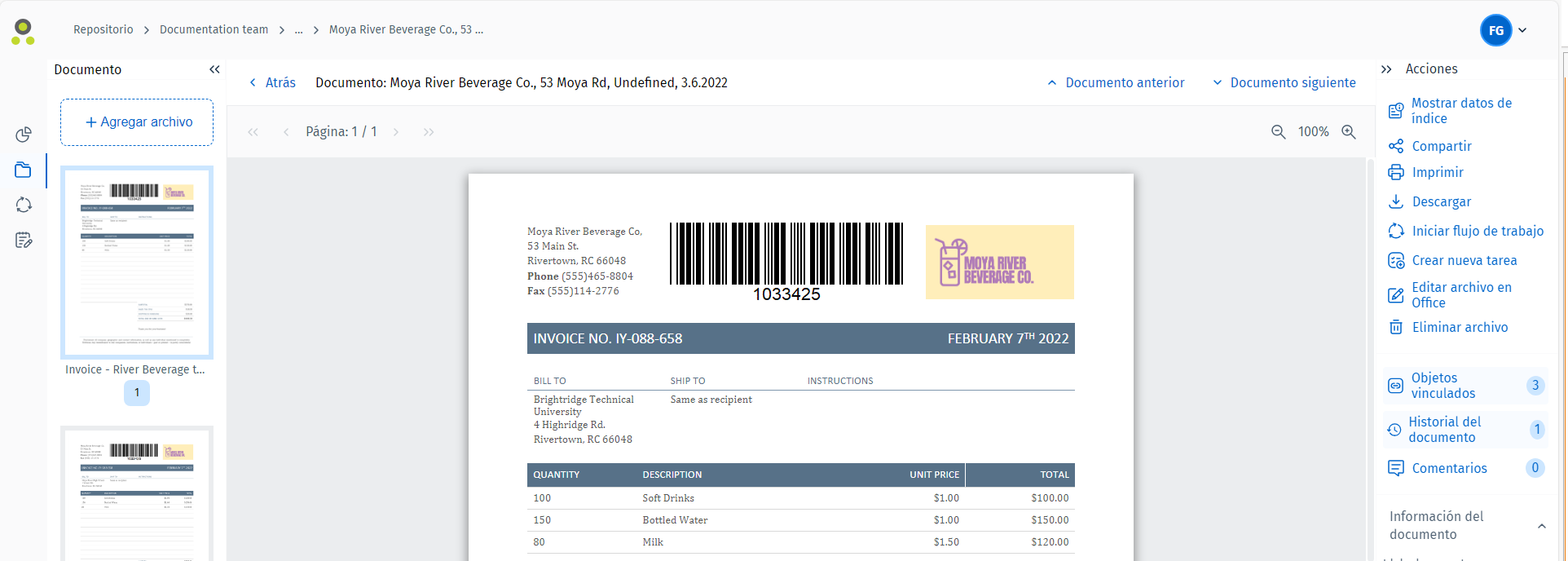The image size is (1568, 561).
Task: Click the Bottled Water row description
Action: pyautogui.click(x=675, y=520)
